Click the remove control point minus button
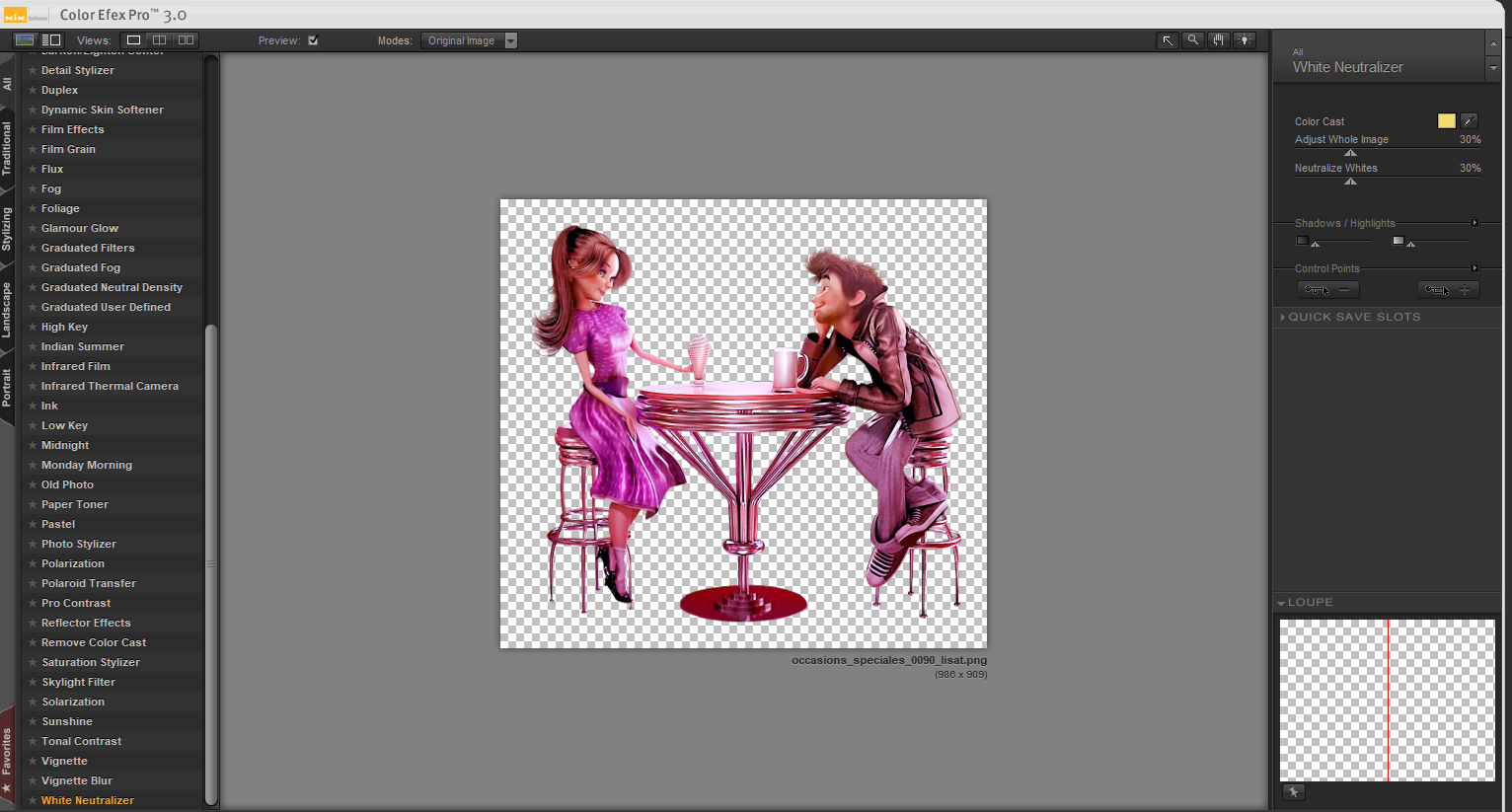1512x812 pixels. (x=1328, y=289)
